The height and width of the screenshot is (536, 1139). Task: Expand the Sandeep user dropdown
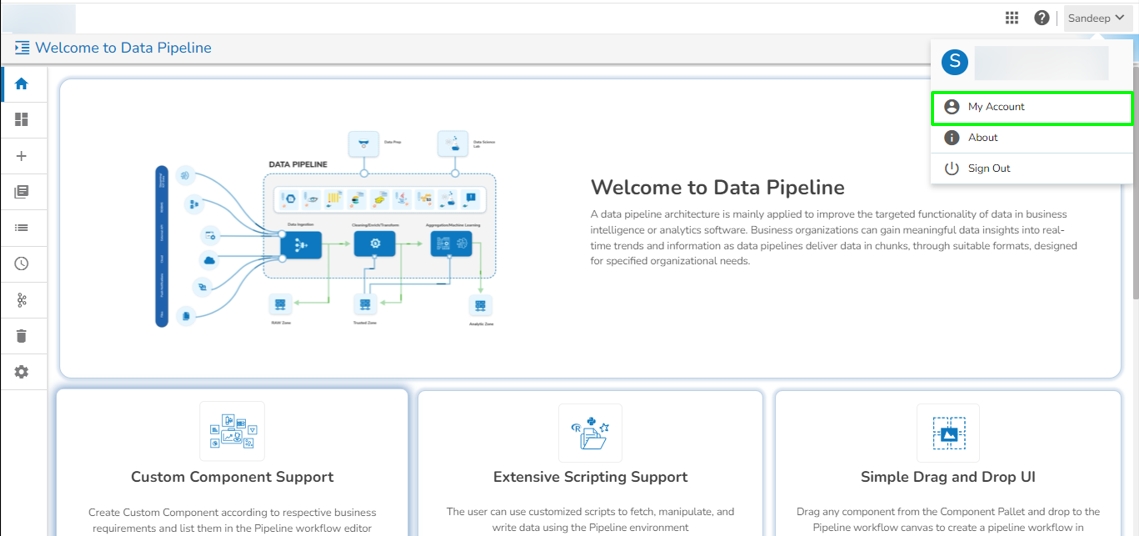point(1097,18)
